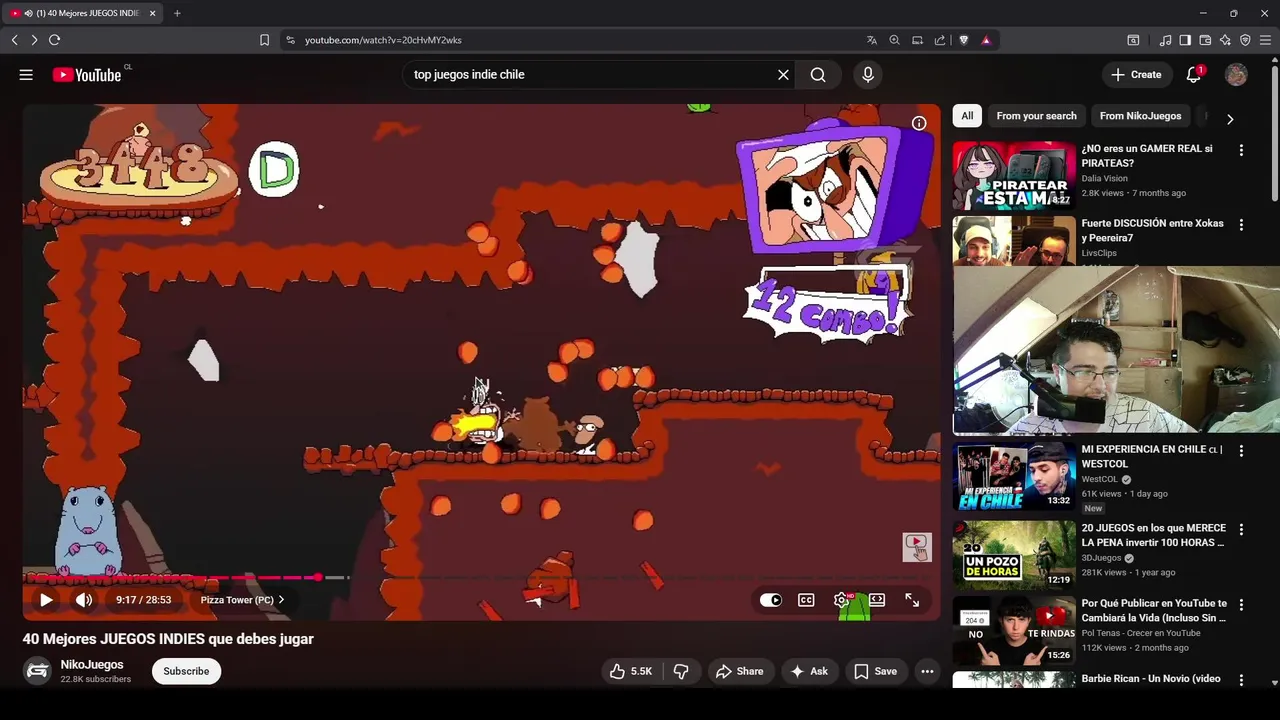This screenshot has width=1280, height=720.
Task: Toggle the browser sidebar panel
Action: pos(1185,40)
